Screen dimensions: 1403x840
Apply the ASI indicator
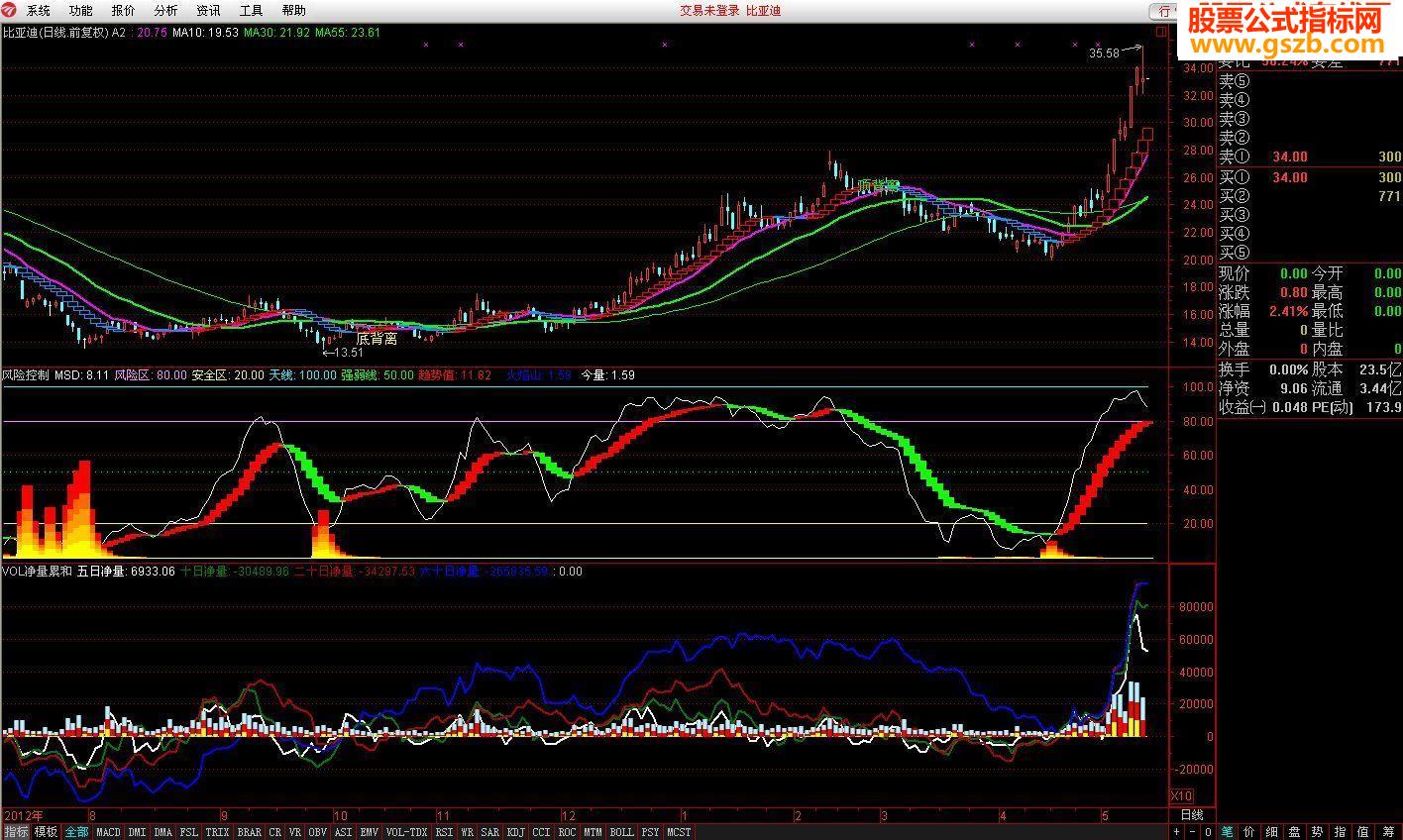[344, 832]
